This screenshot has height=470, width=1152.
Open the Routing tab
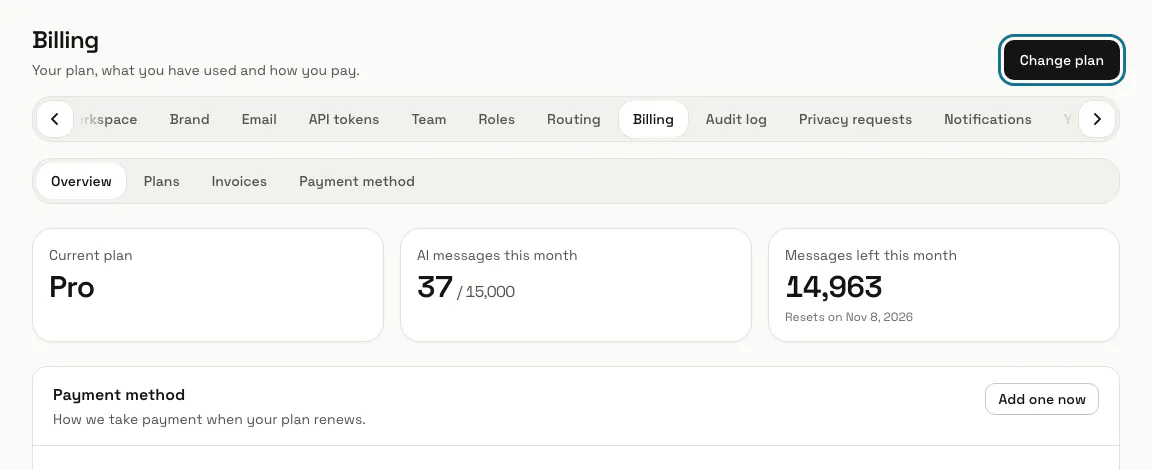click(573, 119)
